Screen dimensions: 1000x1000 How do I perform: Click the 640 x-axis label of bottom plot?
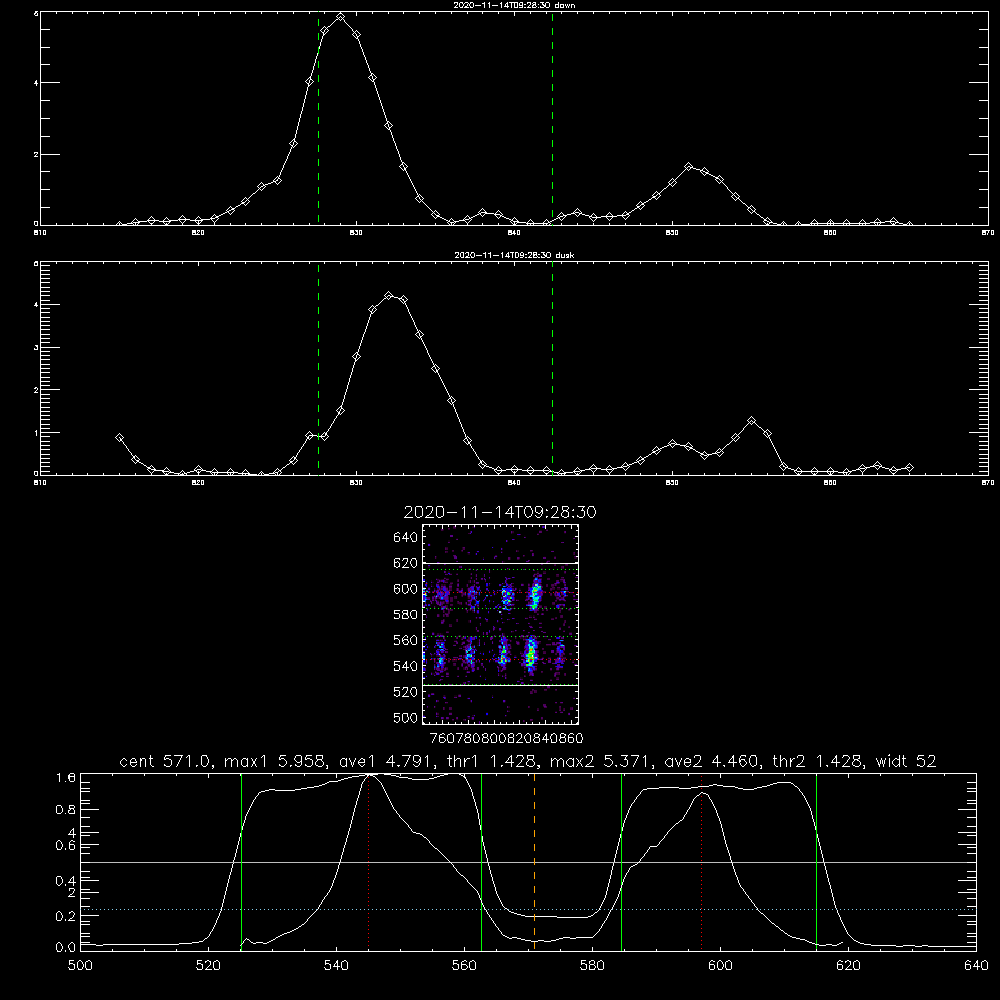point(976,966)
